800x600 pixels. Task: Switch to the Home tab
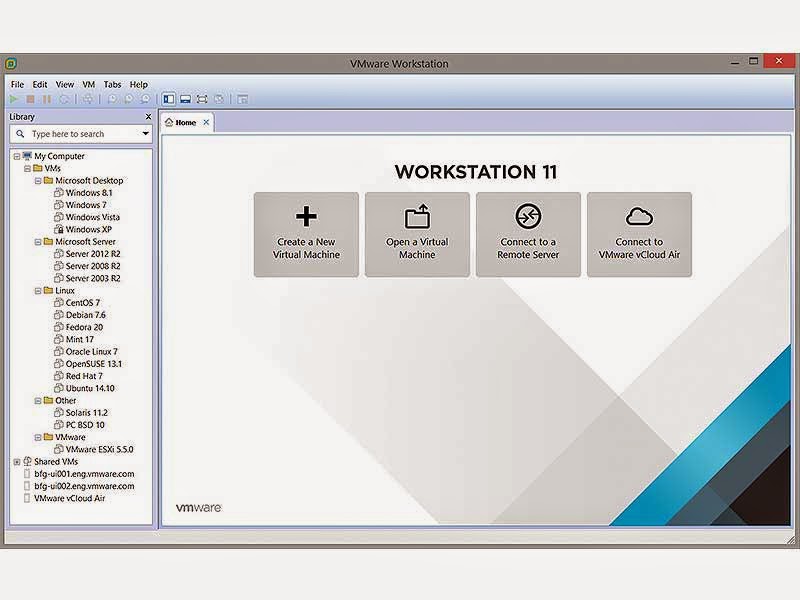183,120
